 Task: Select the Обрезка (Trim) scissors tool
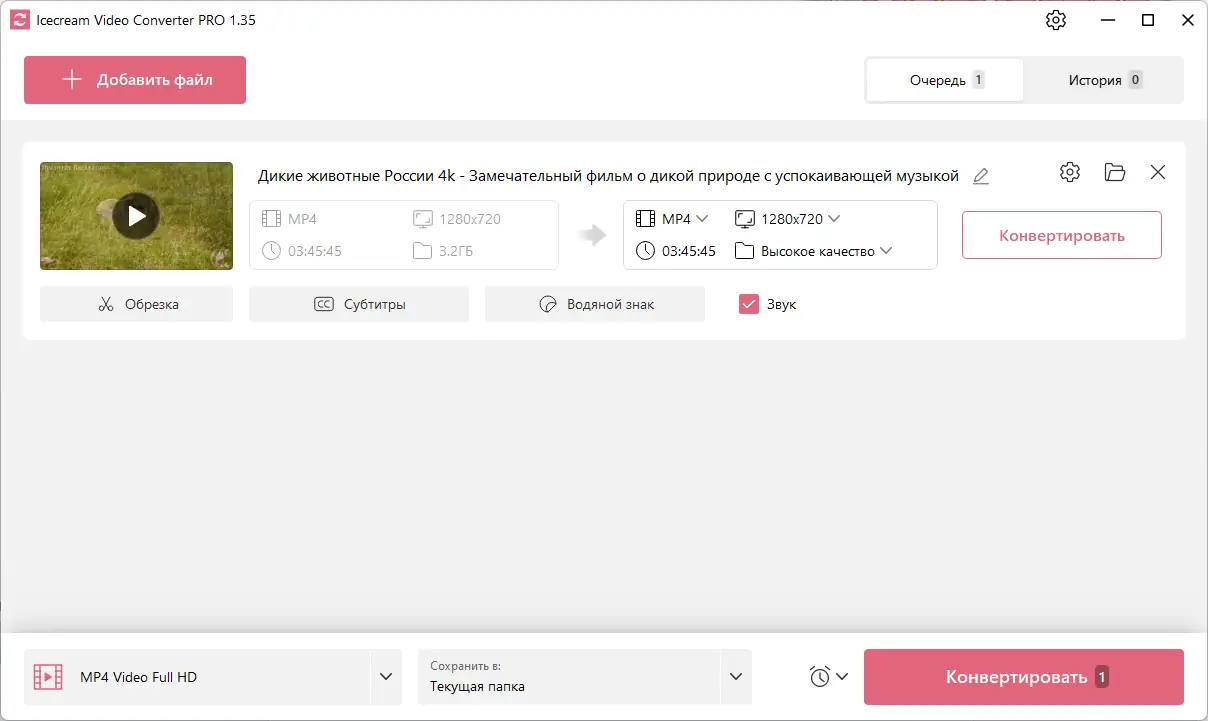point(136,304)
